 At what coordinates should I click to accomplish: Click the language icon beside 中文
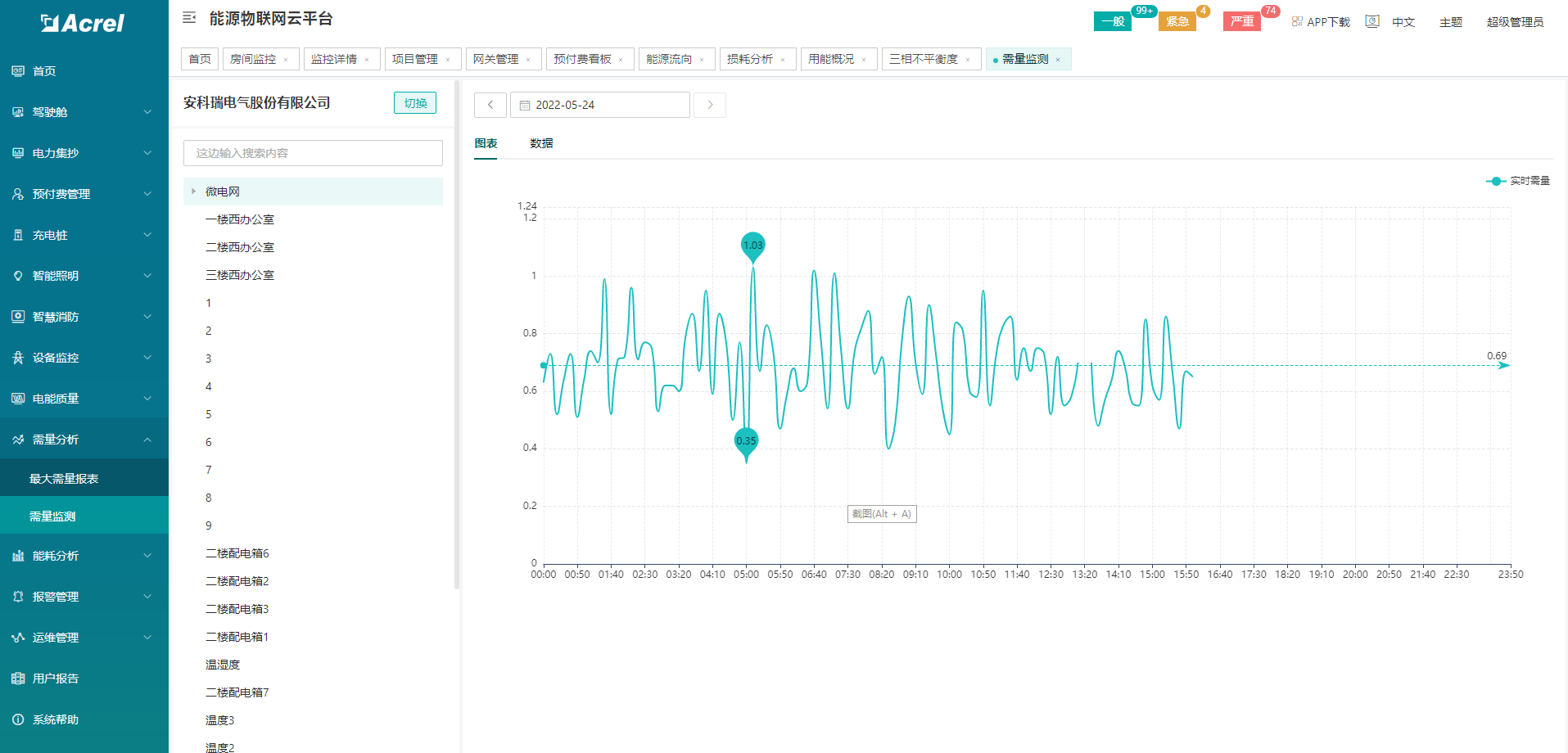[1372, 21]
